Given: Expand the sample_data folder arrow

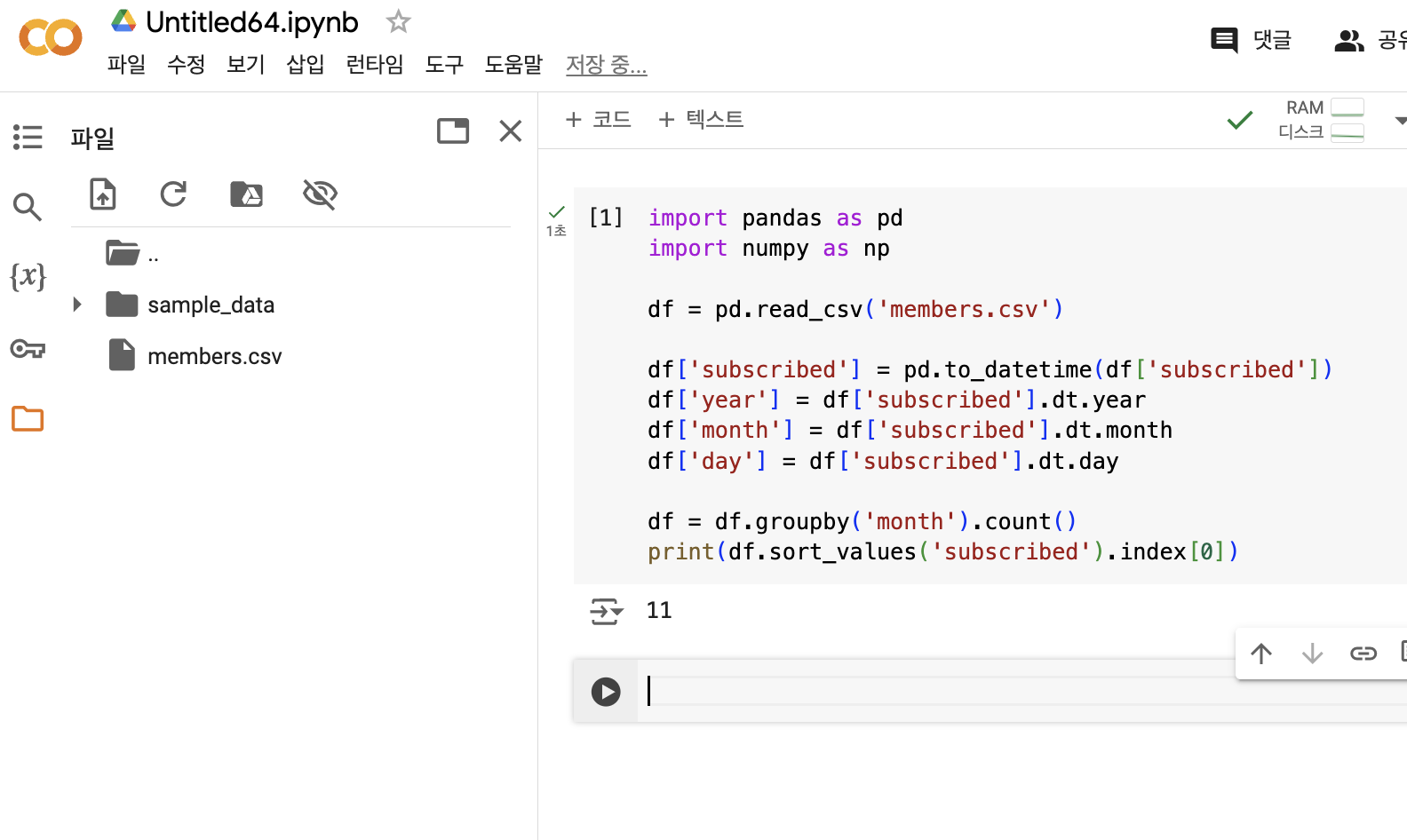Looking at the screenshot, I should [77, 305].
